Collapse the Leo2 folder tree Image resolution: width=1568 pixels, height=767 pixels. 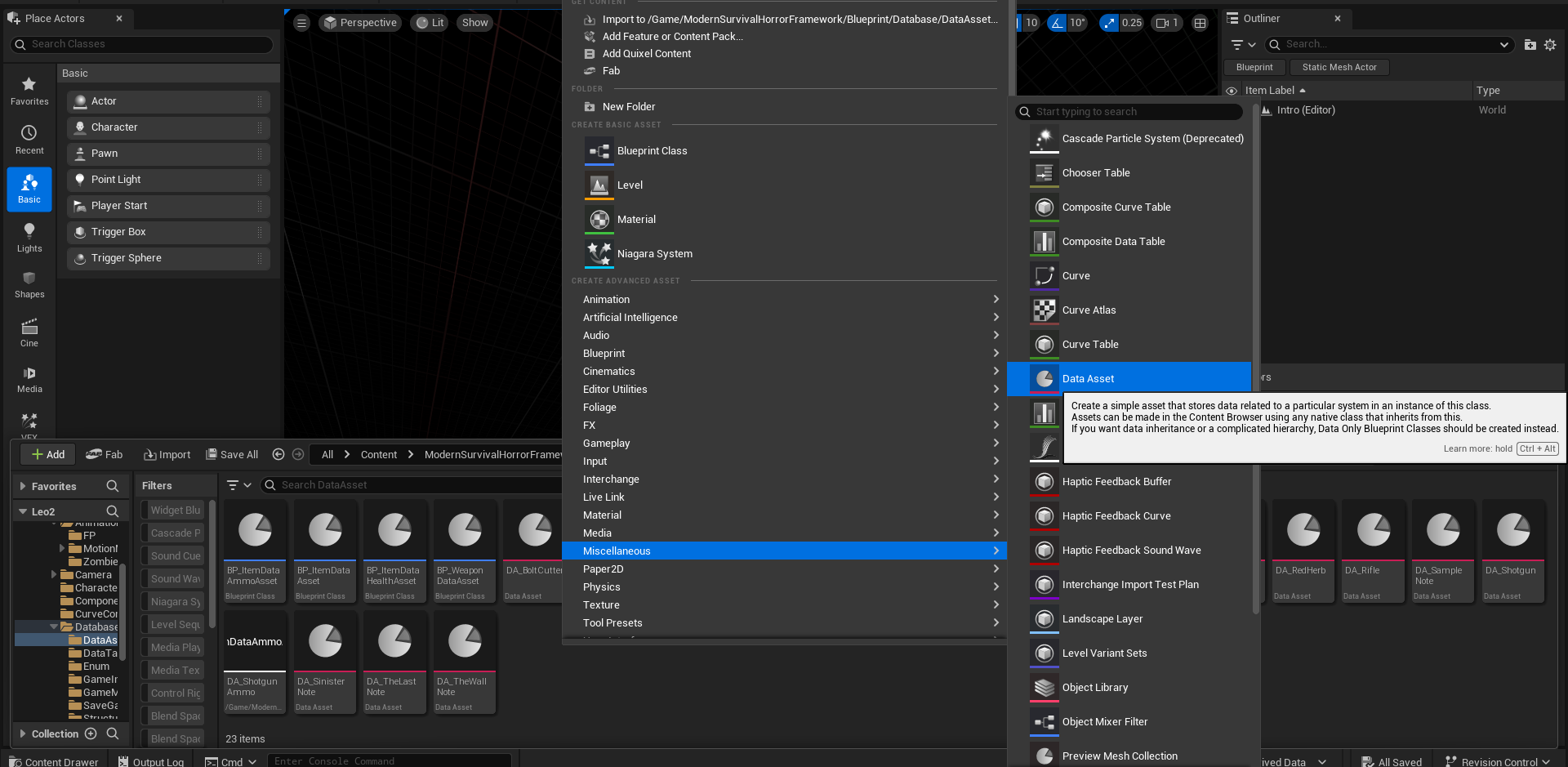pyautogui.click(x=23, y=512)
